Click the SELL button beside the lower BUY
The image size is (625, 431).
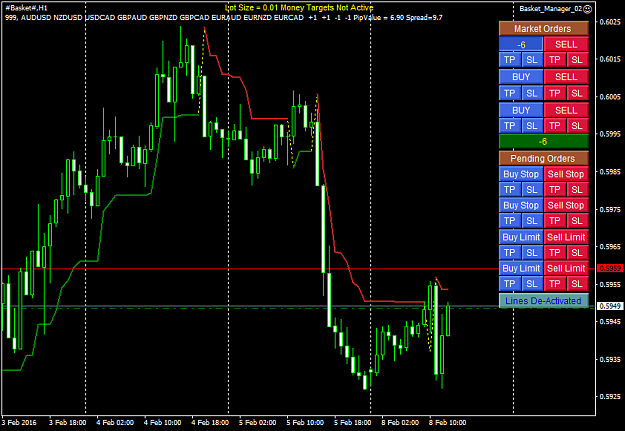[566, 110]
